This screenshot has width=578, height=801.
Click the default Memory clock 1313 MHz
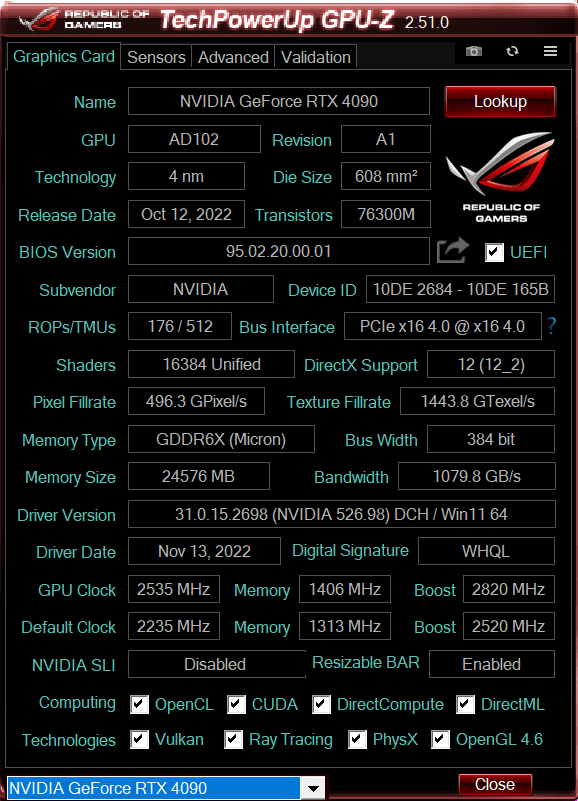(x=345, y=626)
